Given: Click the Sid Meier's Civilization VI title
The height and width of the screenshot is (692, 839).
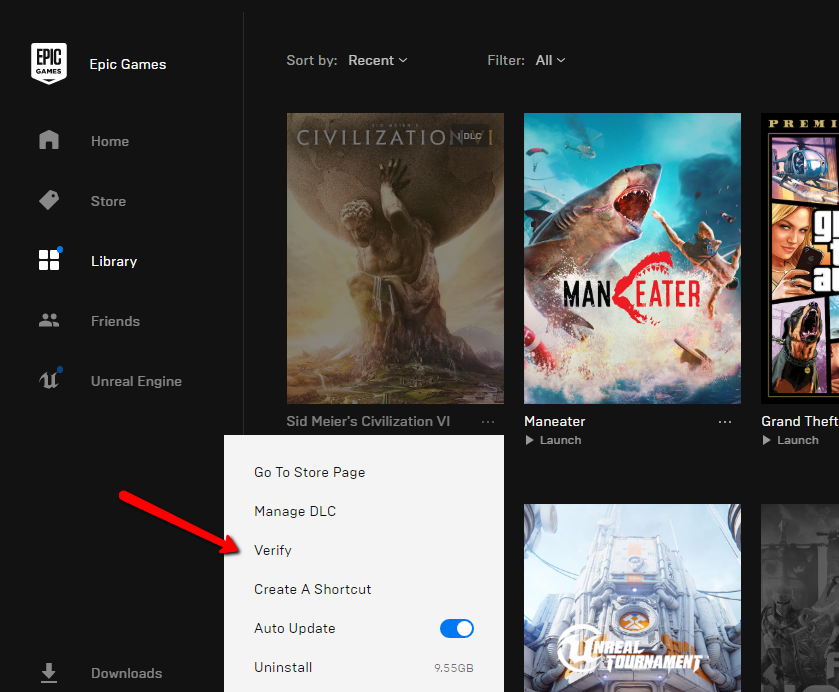Looking at the screenshot, I should coord(368,421).
